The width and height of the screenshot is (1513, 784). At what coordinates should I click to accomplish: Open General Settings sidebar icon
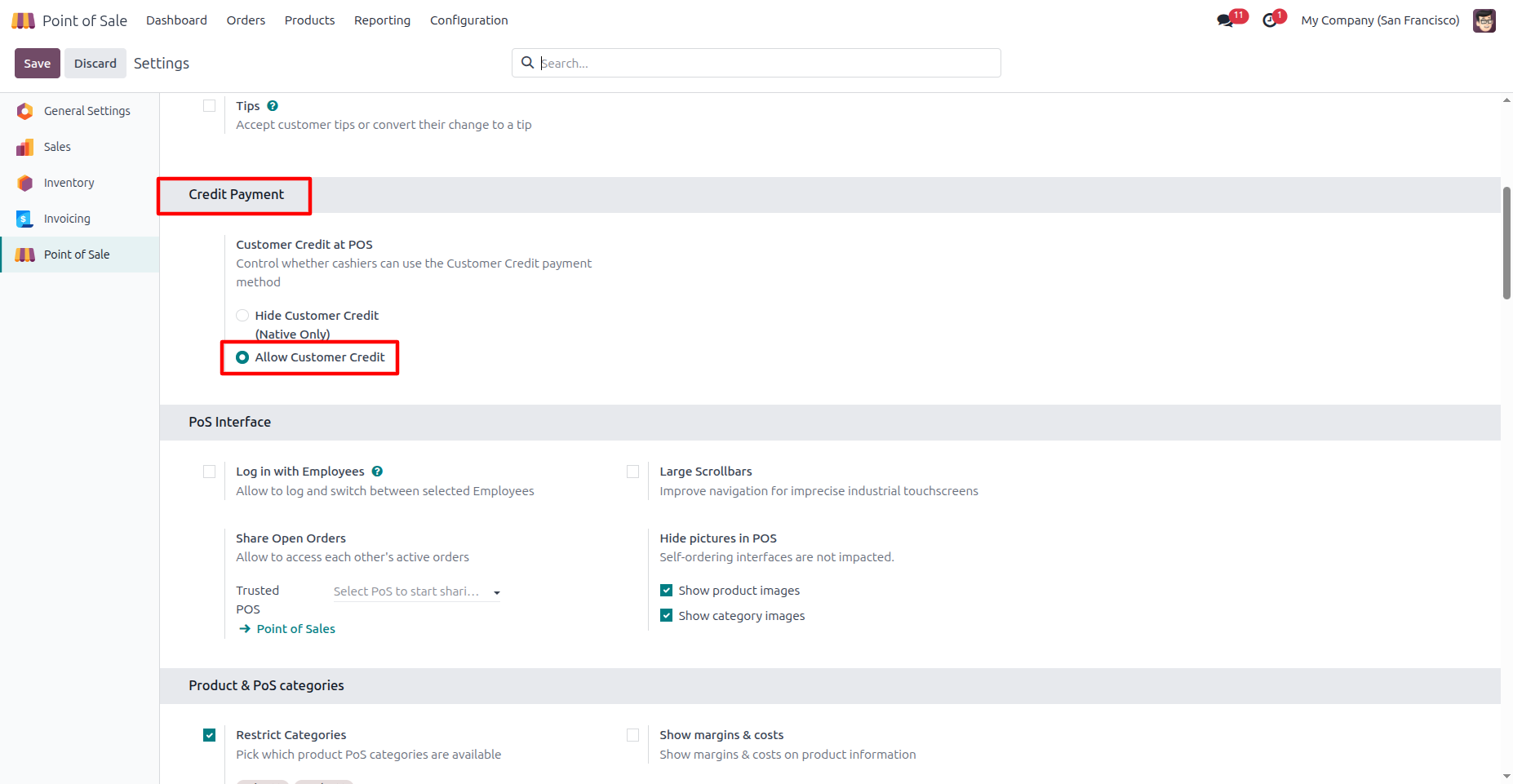pyautogui.click(x=25, y=111)
